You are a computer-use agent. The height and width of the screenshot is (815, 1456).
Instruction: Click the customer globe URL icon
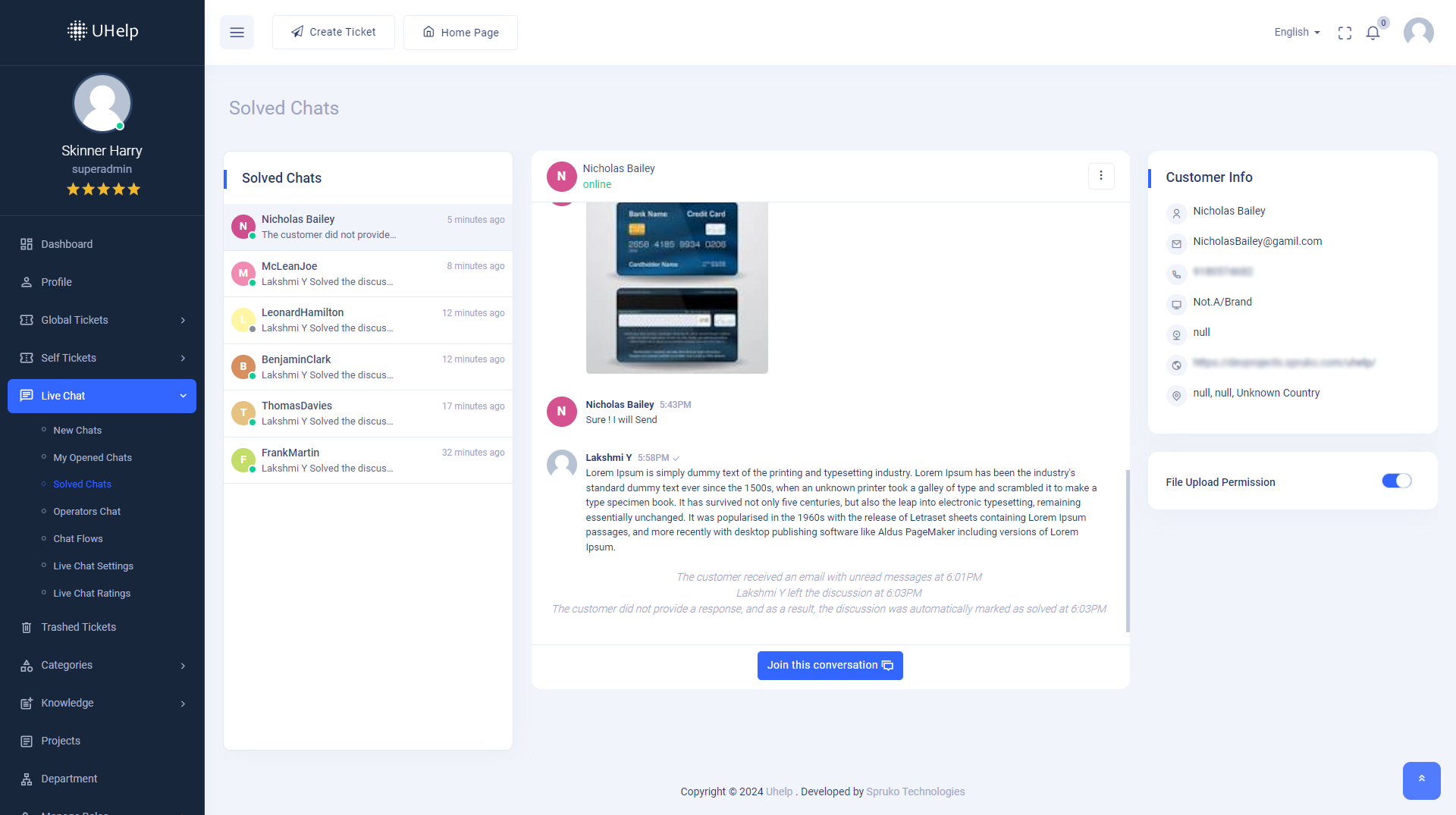coord(1176,365)
